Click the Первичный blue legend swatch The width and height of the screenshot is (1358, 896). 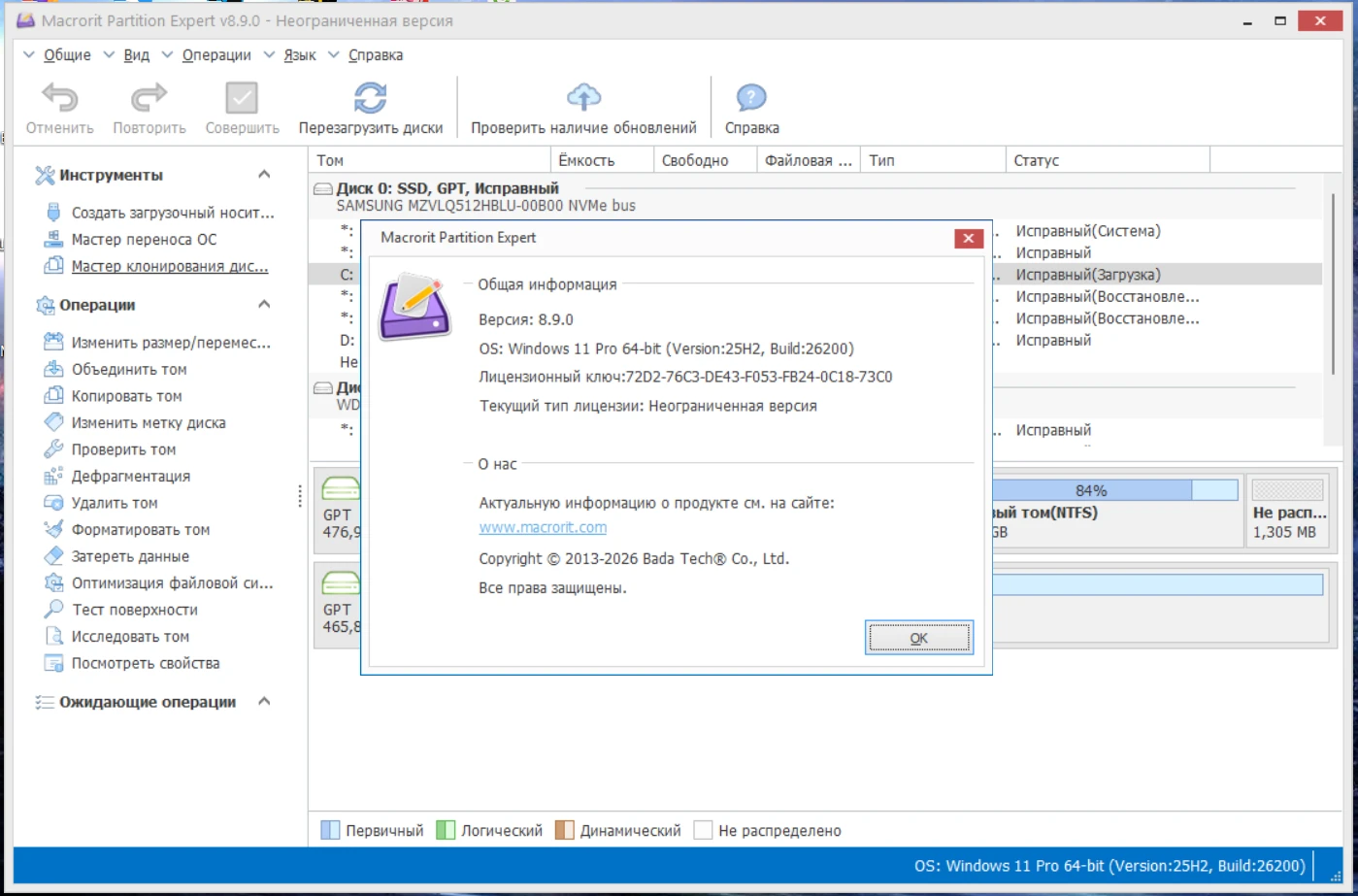331,831
